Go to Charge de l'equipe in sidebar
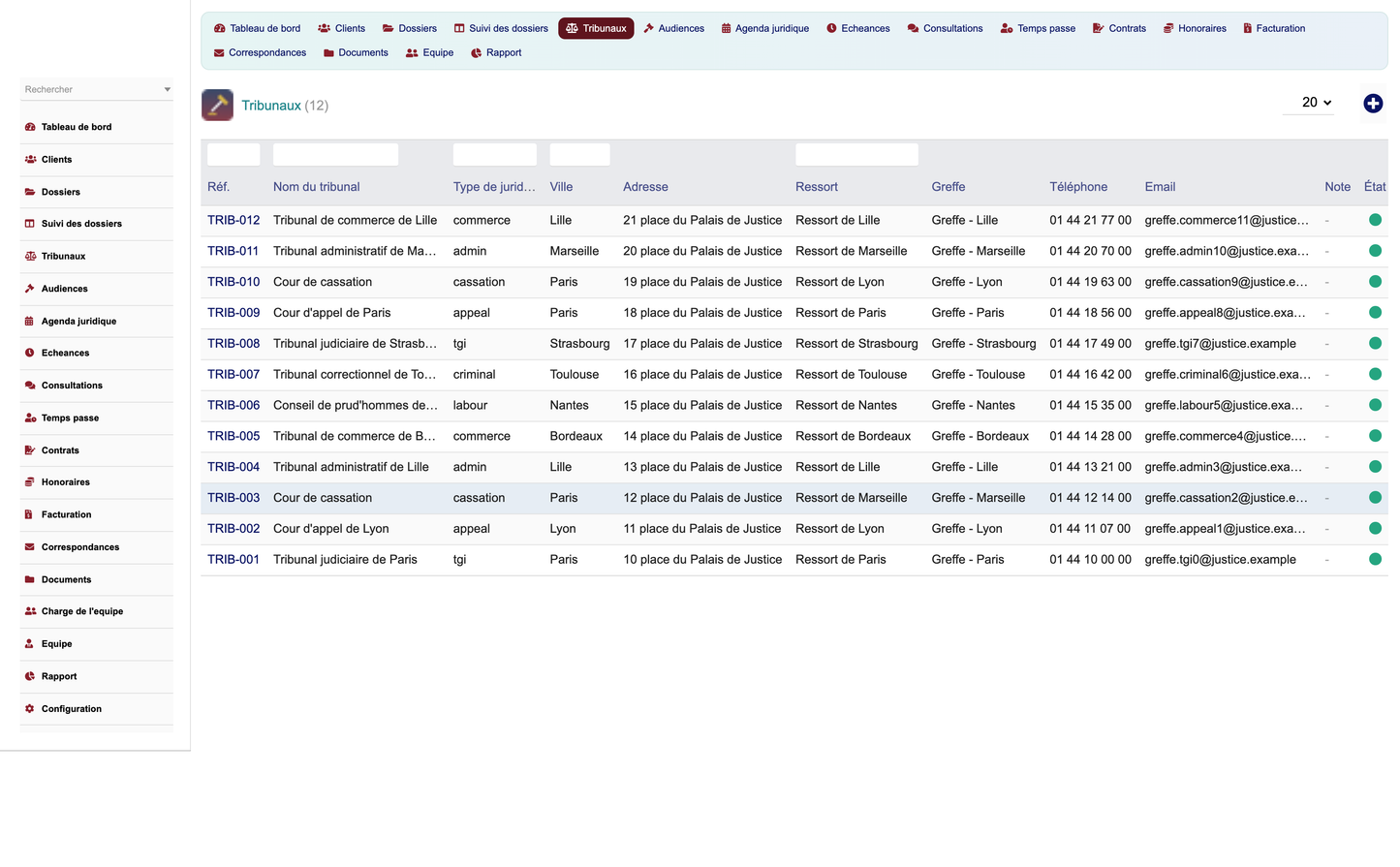 pos(81,611)
